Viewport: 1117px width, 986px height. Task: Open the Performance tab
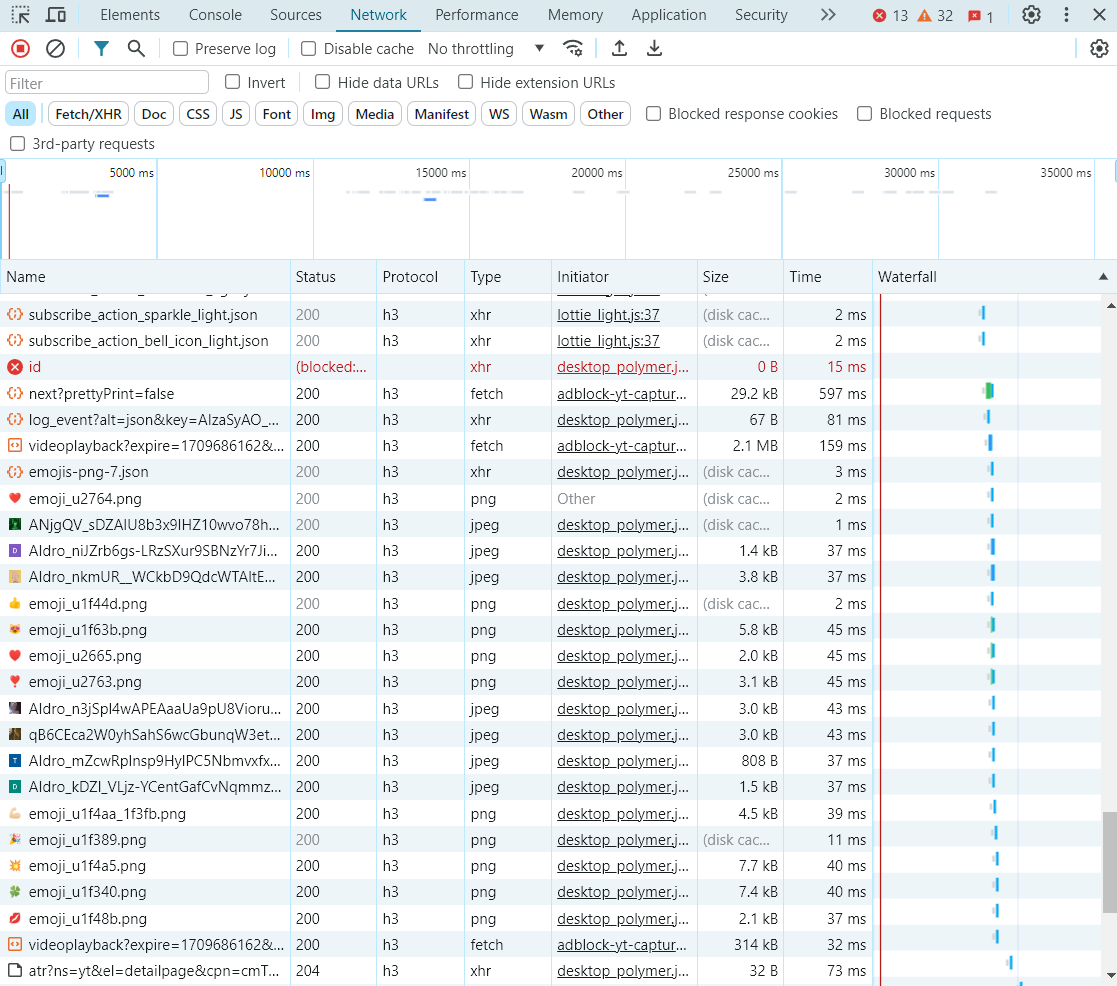(476, 15)
